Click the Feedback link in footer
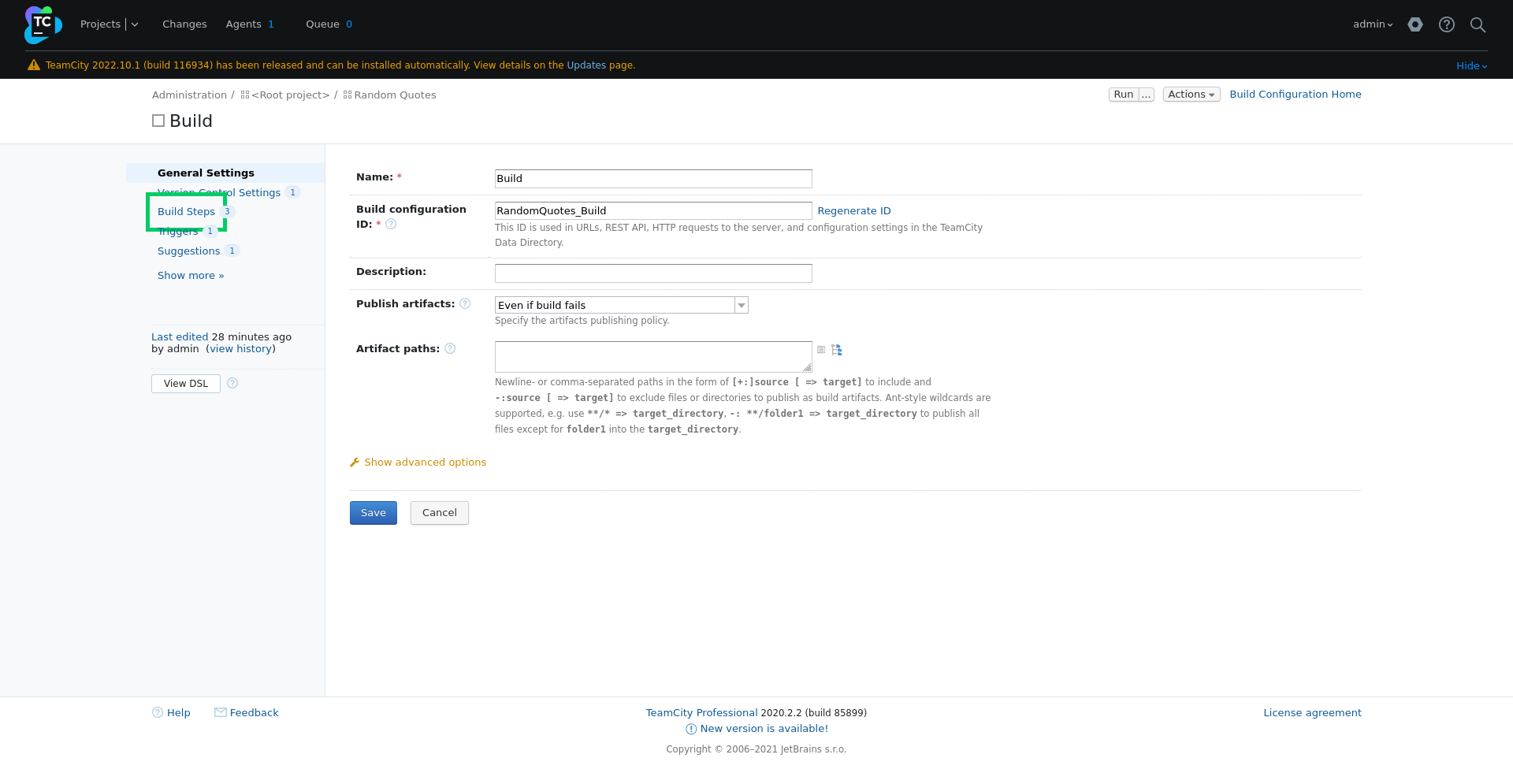1513x784 pixels. tap(254, 713)
